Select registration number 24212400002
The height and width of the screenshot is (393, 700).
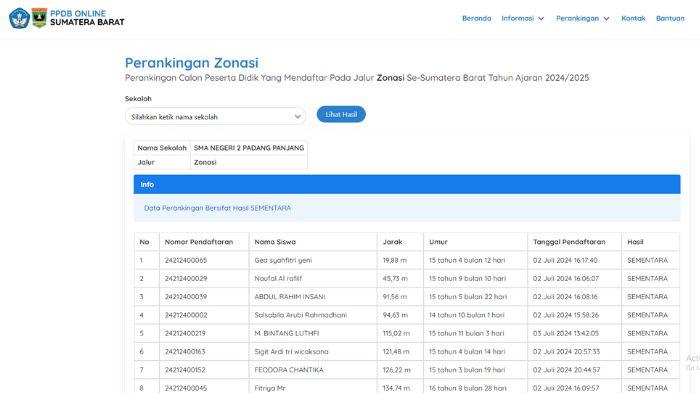click(186, 315)
